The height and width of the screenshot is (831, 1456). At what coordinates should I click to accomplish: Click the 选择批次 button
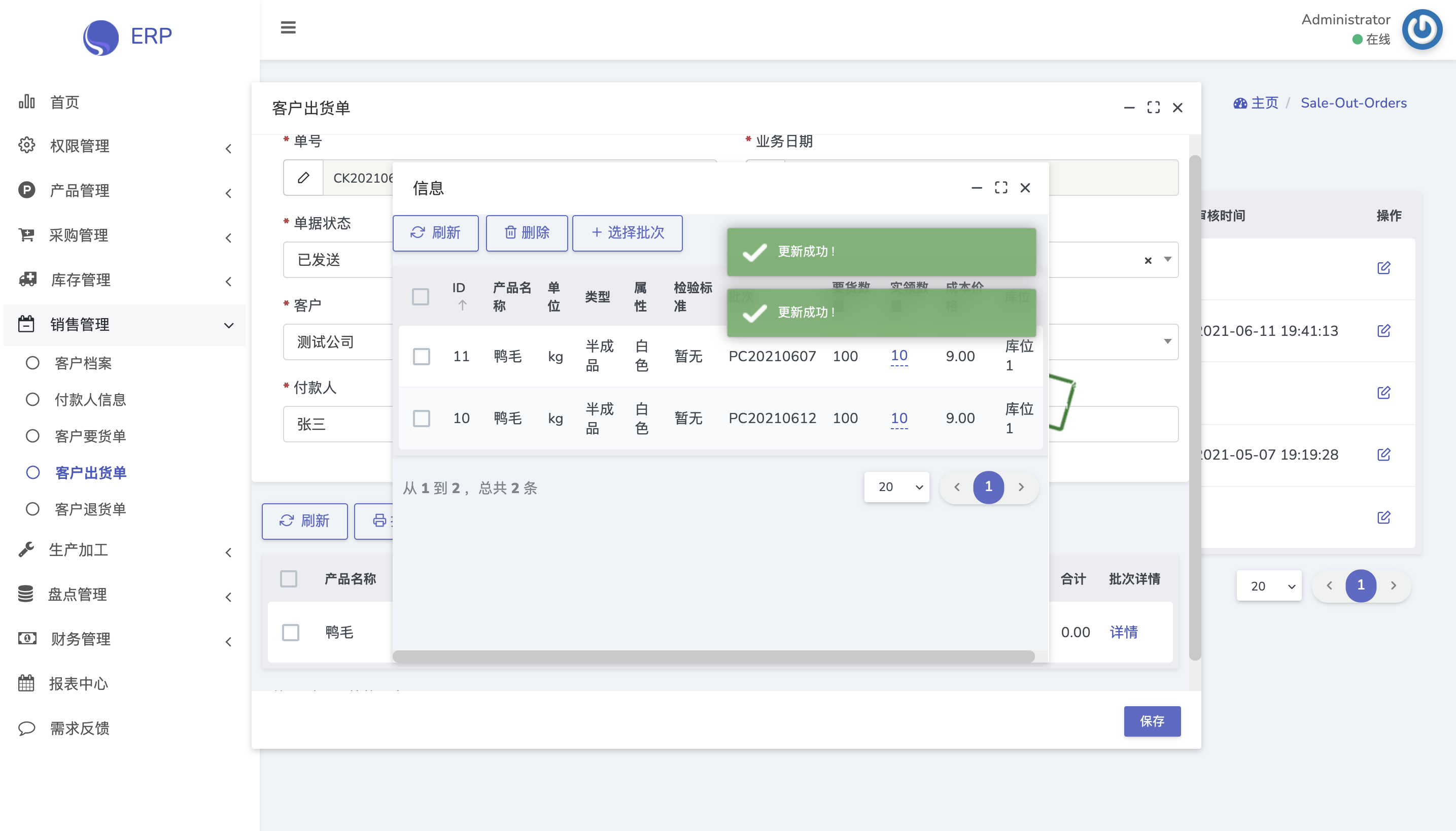(627, 233)
